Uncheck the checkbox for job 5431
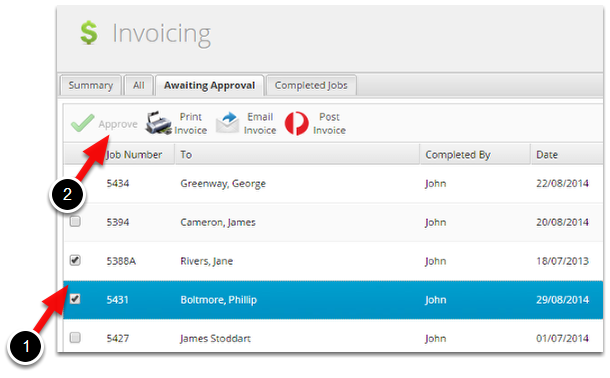Image resolution: width=610 pixels, height=378 pixels. [x=75, y=299]
